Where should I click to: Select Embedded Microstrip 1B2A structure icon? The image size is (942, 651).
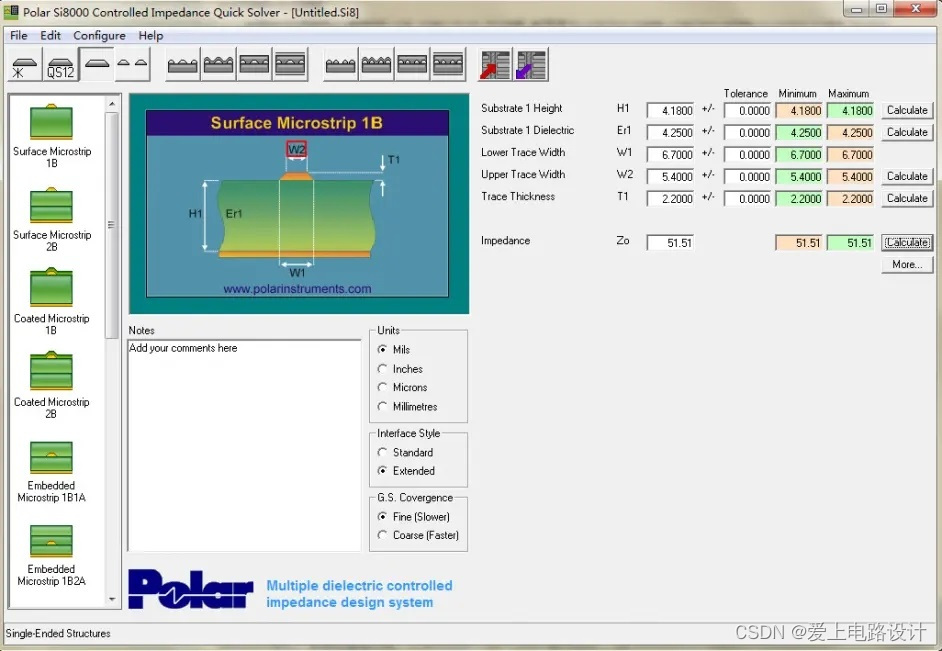(52, 540)
